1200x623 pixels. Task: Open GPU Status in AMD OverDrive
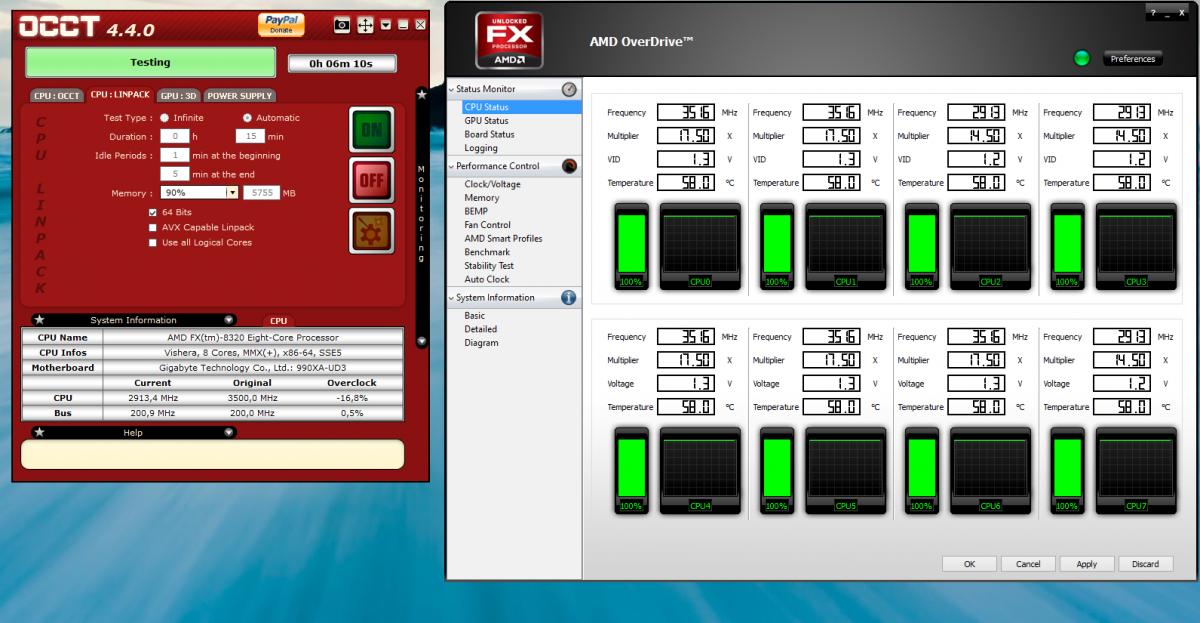[x=486, y=121]
